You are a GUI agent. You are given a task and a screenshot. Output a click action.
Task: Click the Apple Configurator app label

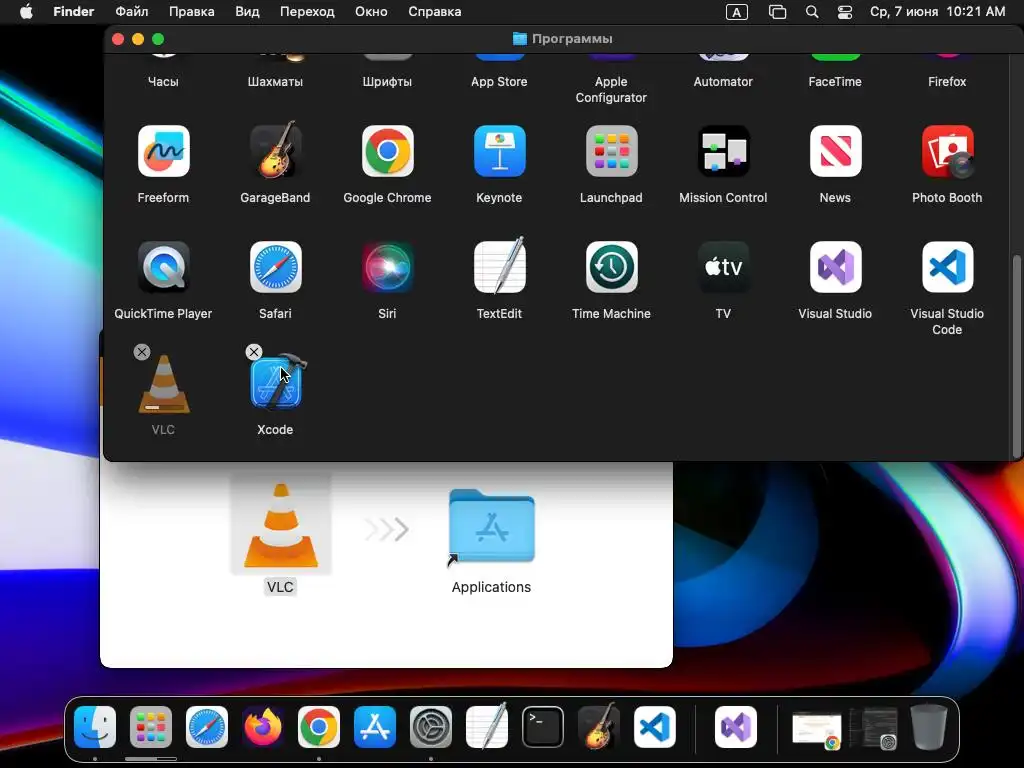pyautogui.click(x=611, y=89)
